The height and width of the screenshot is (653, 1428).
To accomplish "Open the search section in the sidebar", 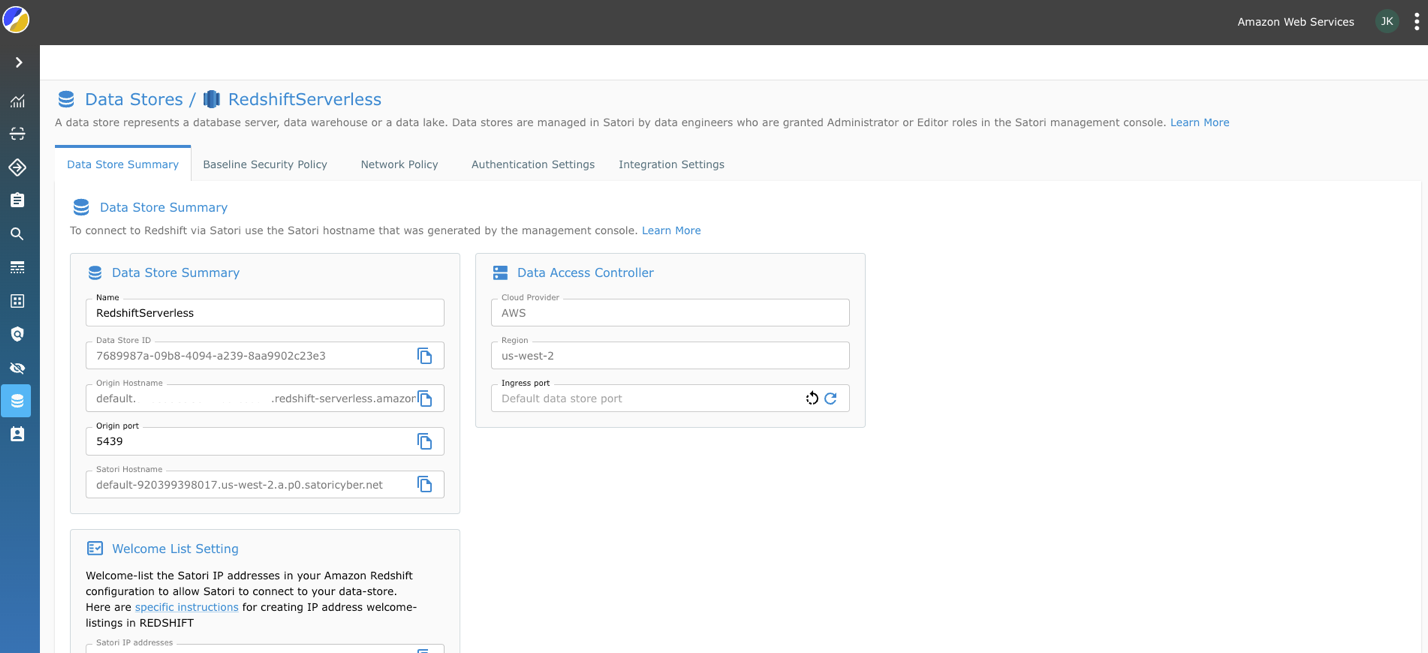I will [x=17, y=233].
